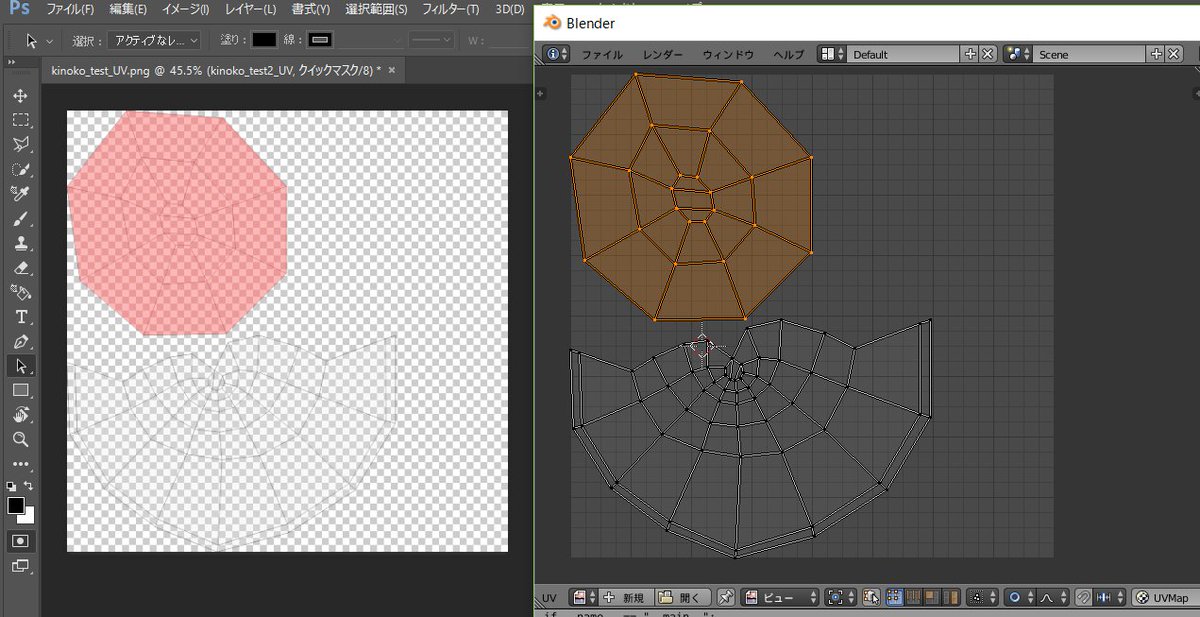This screenshot has height=617, width=1200.
Task: Click the stroke (線) color swatch
Action: [320, 40]
